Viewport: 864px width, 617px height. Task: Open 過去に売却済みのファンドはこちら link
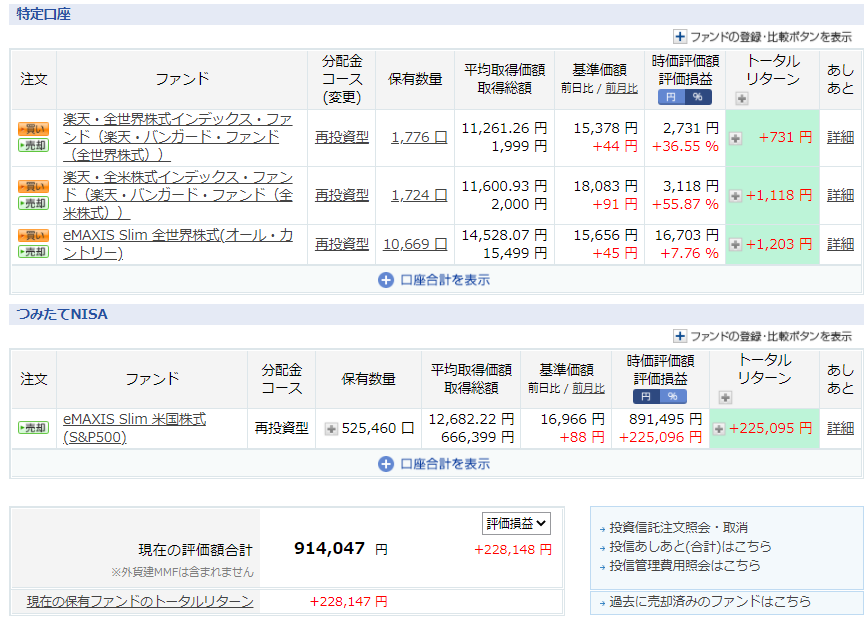(710, 601)
